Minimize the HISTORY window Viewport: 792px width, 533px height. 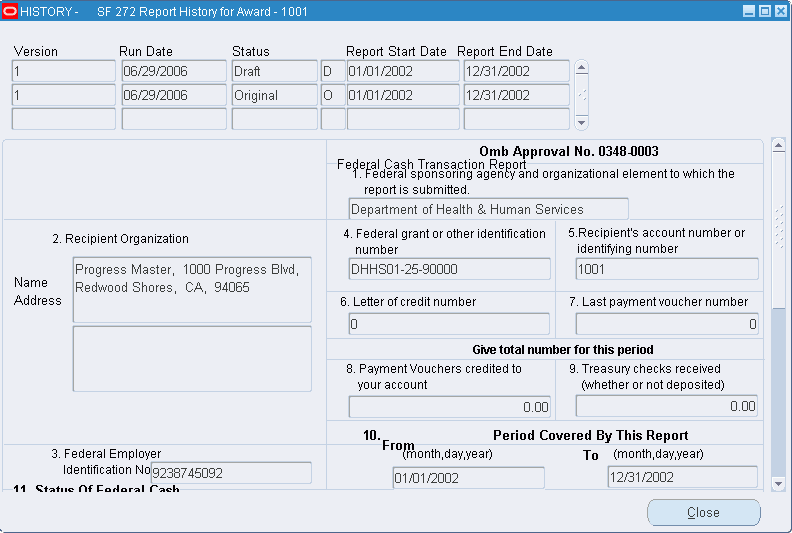coord(749,11)
